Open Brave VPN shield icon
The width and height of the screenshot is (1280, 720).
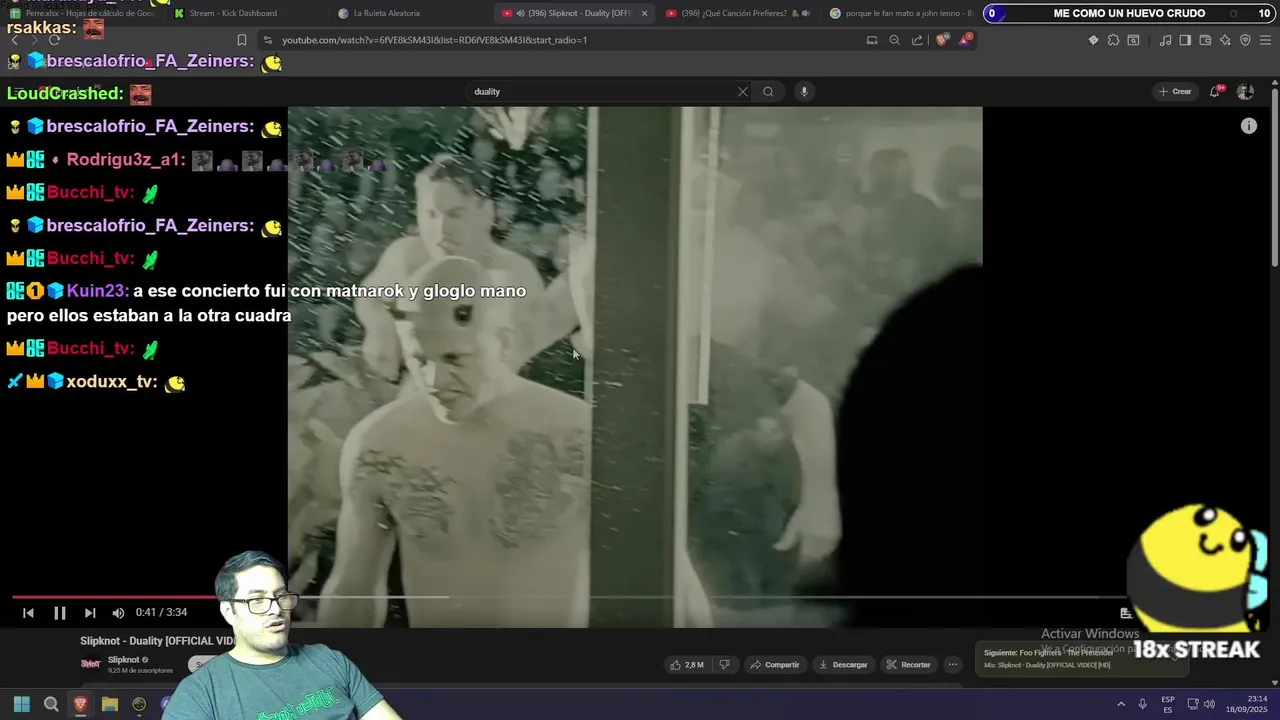[1245, 40]
